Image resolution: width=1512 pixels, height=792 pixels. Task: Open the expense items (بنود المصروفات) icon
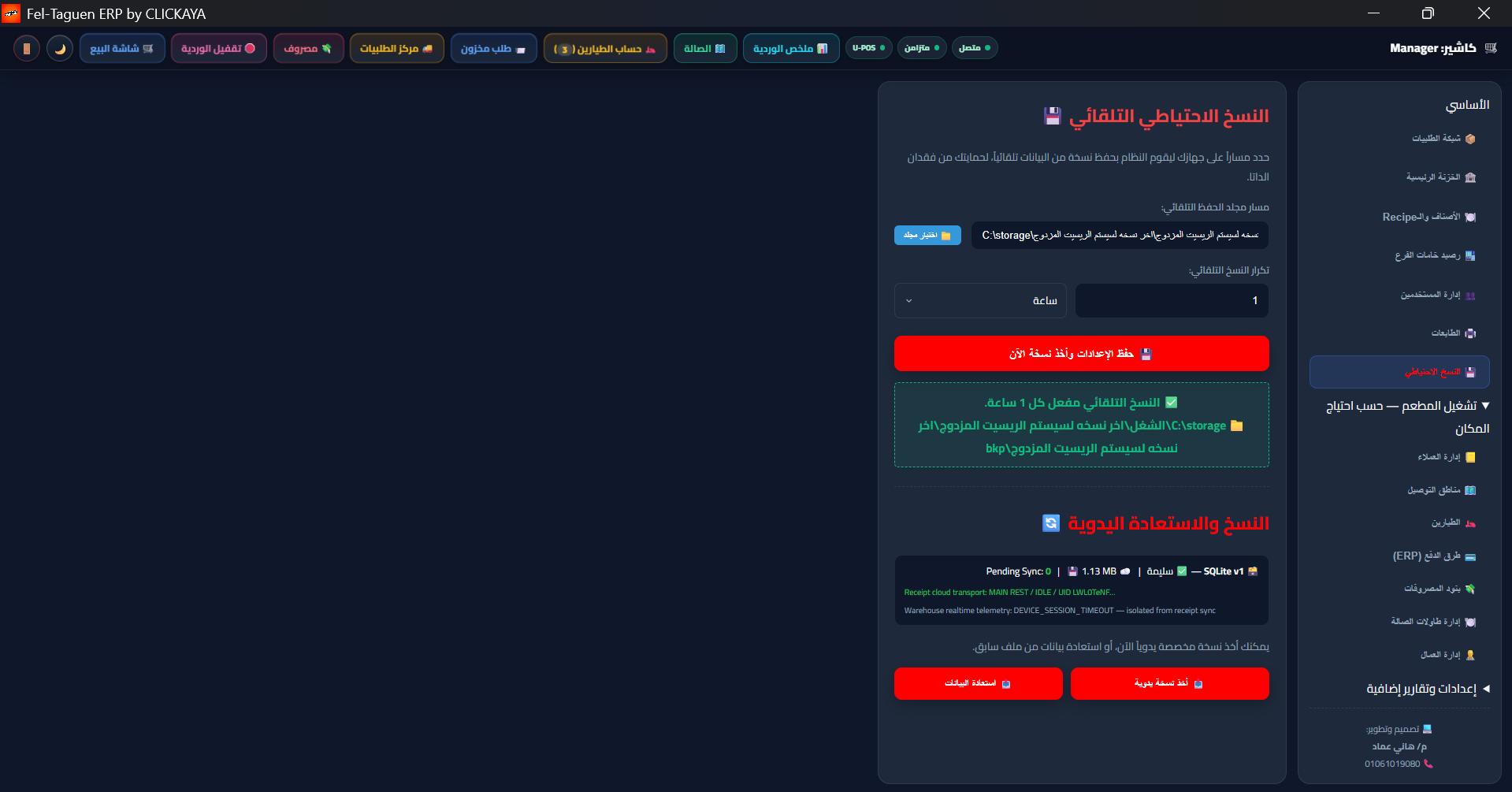click(1470, 589)
